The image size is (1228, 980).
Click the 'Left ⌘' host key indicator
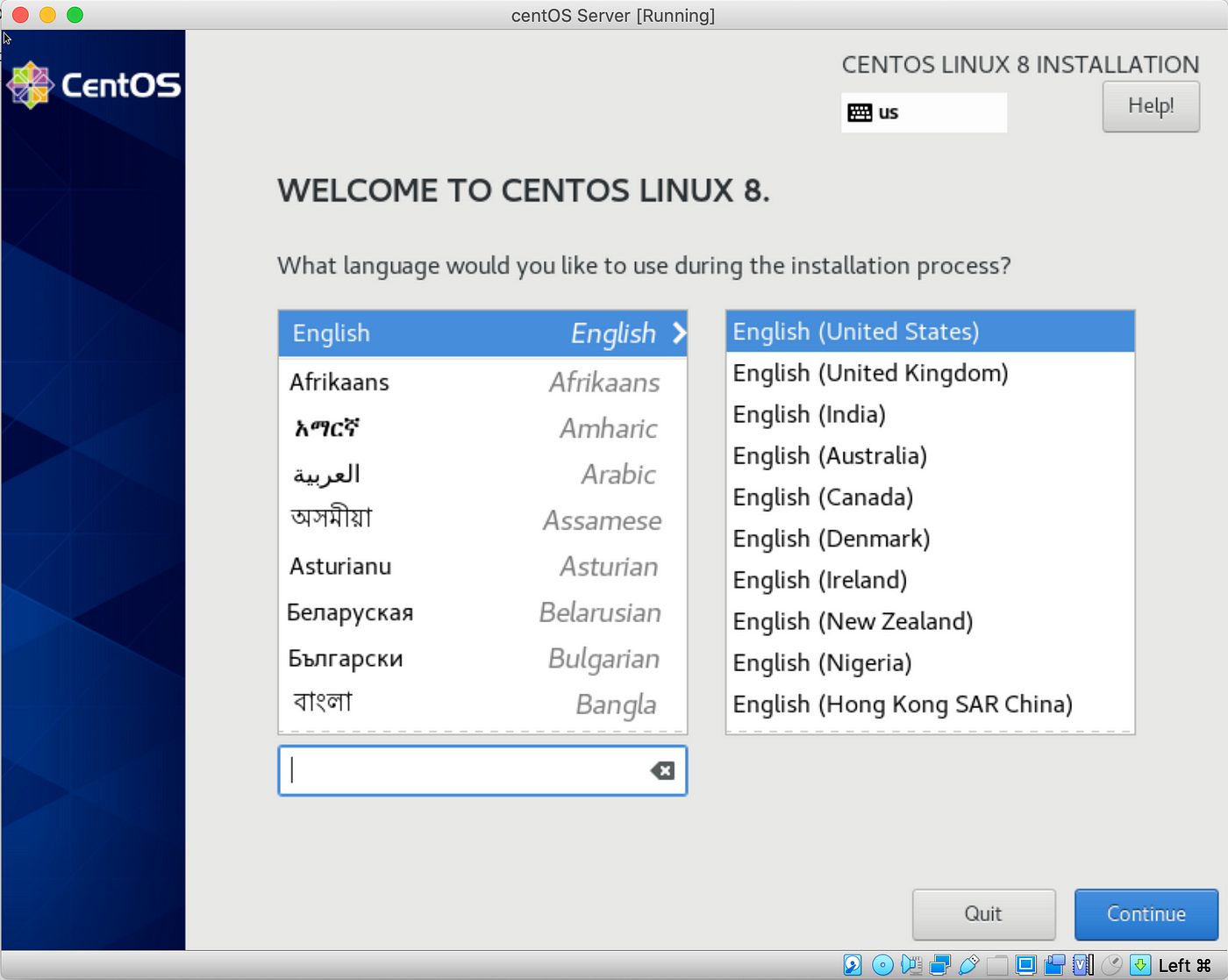tap(1184, 965)
